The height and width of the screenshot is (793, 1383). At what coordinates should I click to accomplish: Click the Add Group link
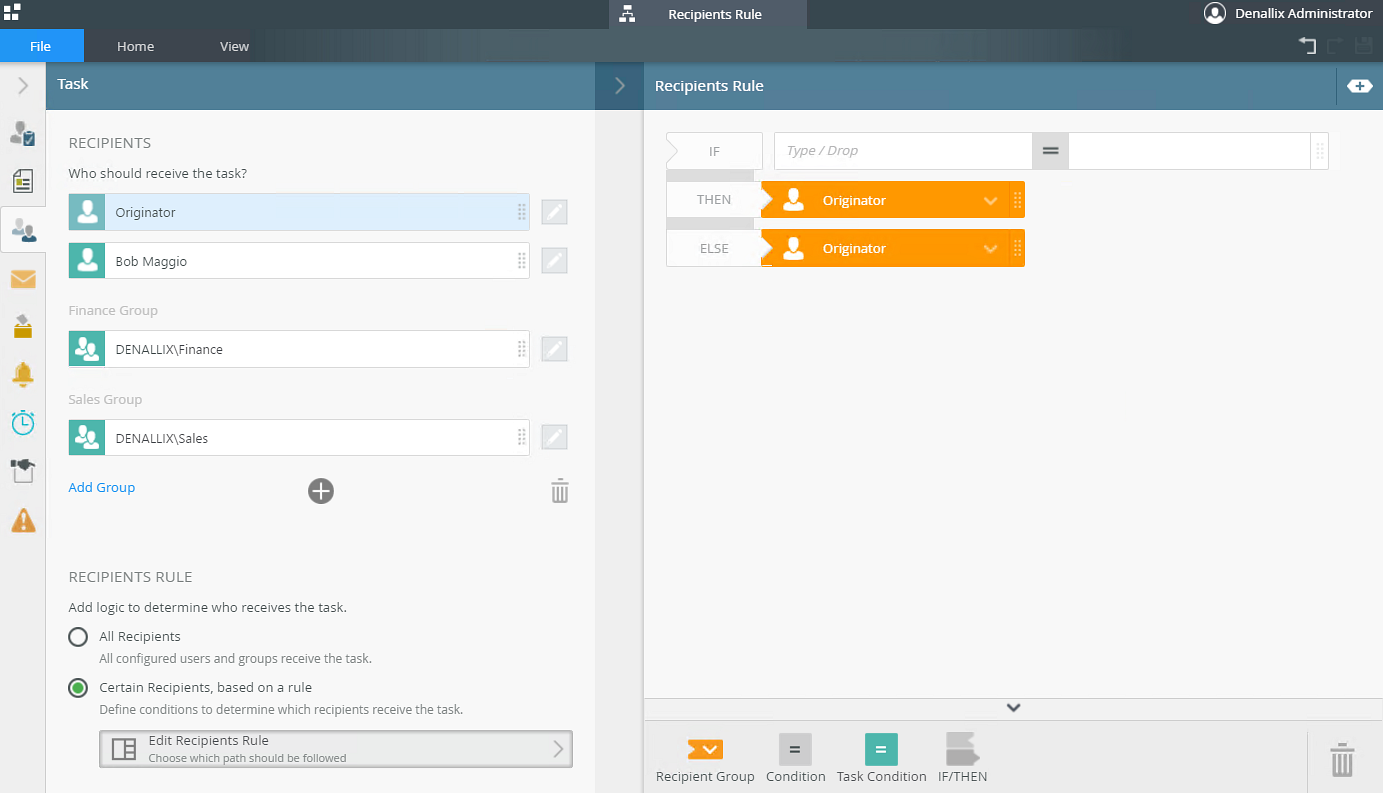click(x=102, y=488)
